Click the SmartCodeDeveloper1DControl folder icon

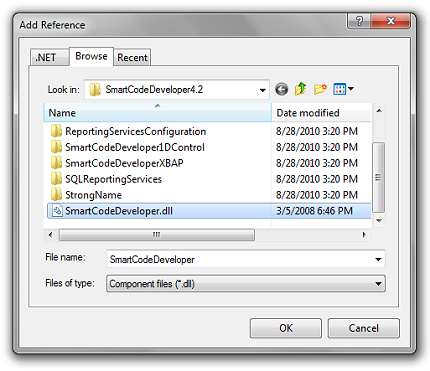coord(56,147)
